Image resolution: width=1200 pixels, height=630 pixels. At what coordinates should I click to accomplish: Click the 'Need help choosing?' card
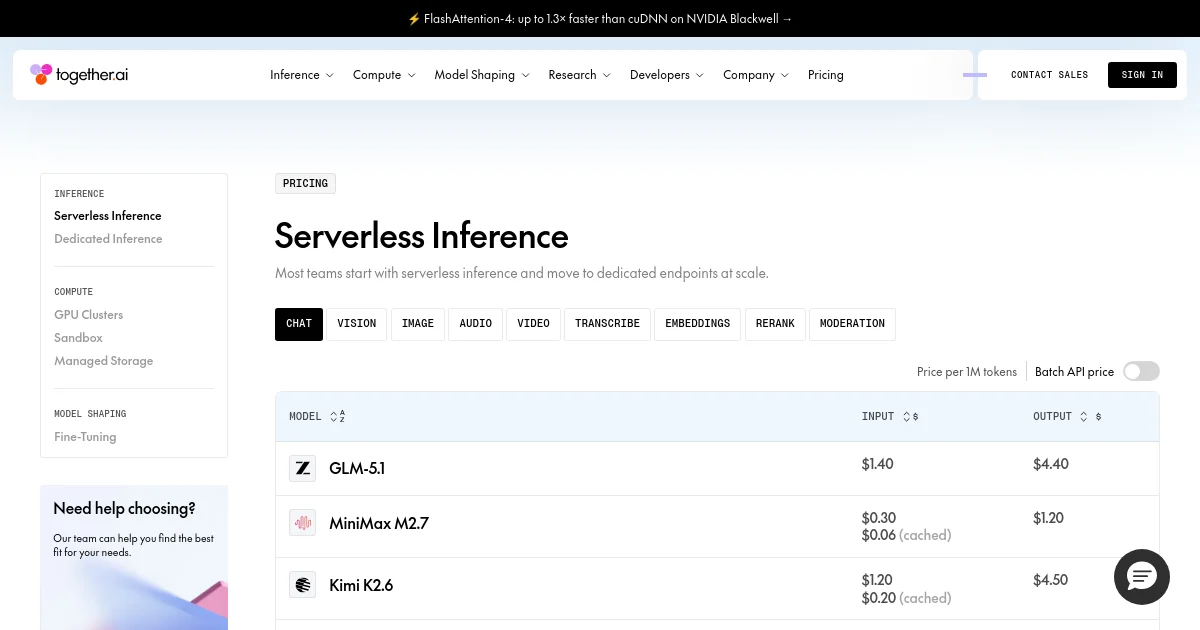[134, 557]
